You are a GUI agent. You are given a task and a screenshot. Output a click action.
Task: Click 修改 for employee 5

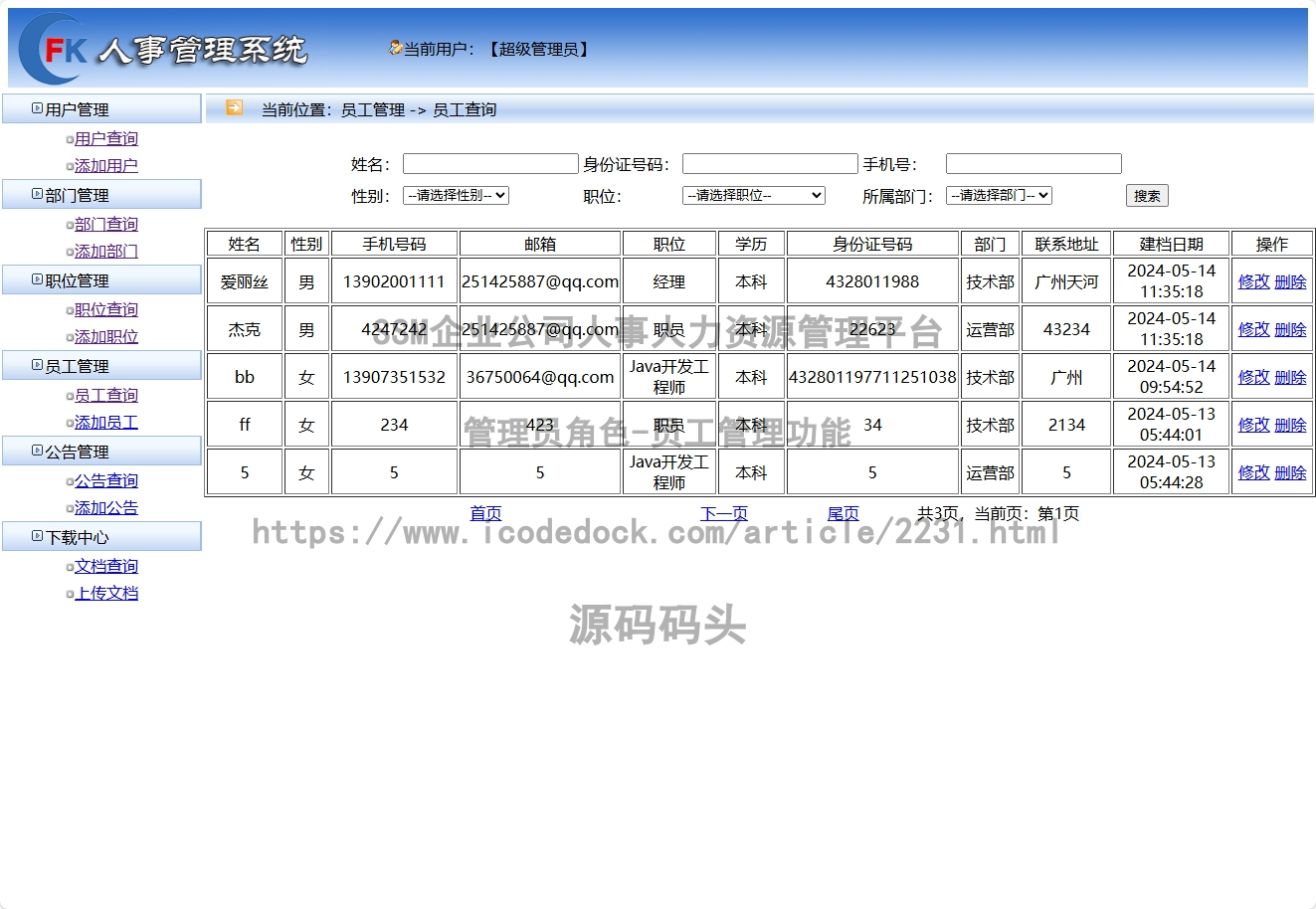click(1253, 472)
